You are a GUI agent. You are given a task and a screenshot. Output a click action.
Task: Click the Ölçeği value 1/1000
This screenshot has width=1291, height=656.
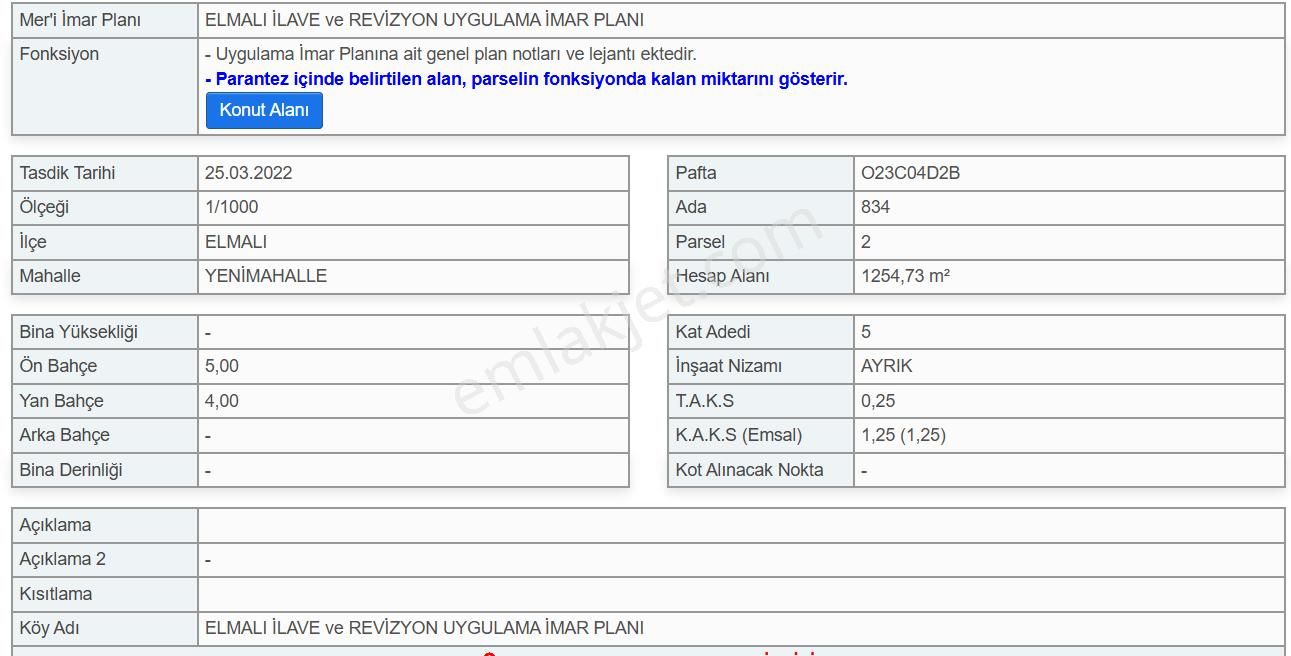(232, 207)
